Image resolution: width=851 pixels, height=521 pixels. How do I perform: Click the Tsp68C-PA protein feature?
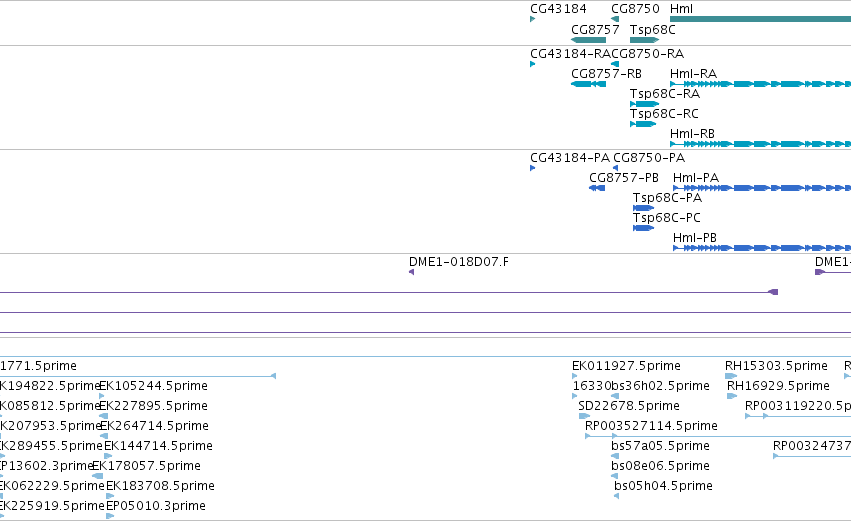pyautogui.click(x=643, y=208)
